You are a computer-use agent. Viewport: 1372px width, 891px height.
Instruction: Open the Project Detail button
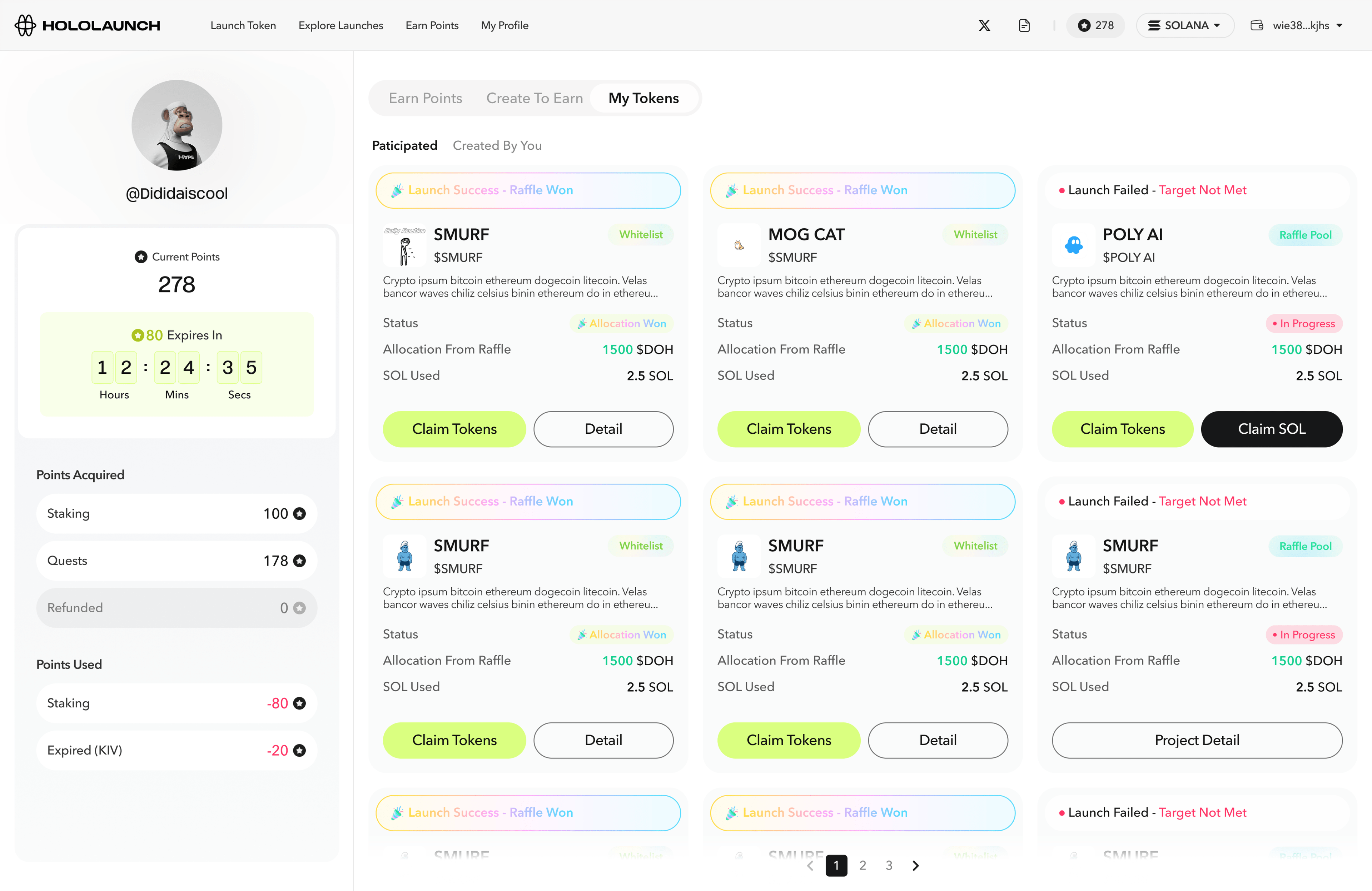click(x=1197, y=740)
